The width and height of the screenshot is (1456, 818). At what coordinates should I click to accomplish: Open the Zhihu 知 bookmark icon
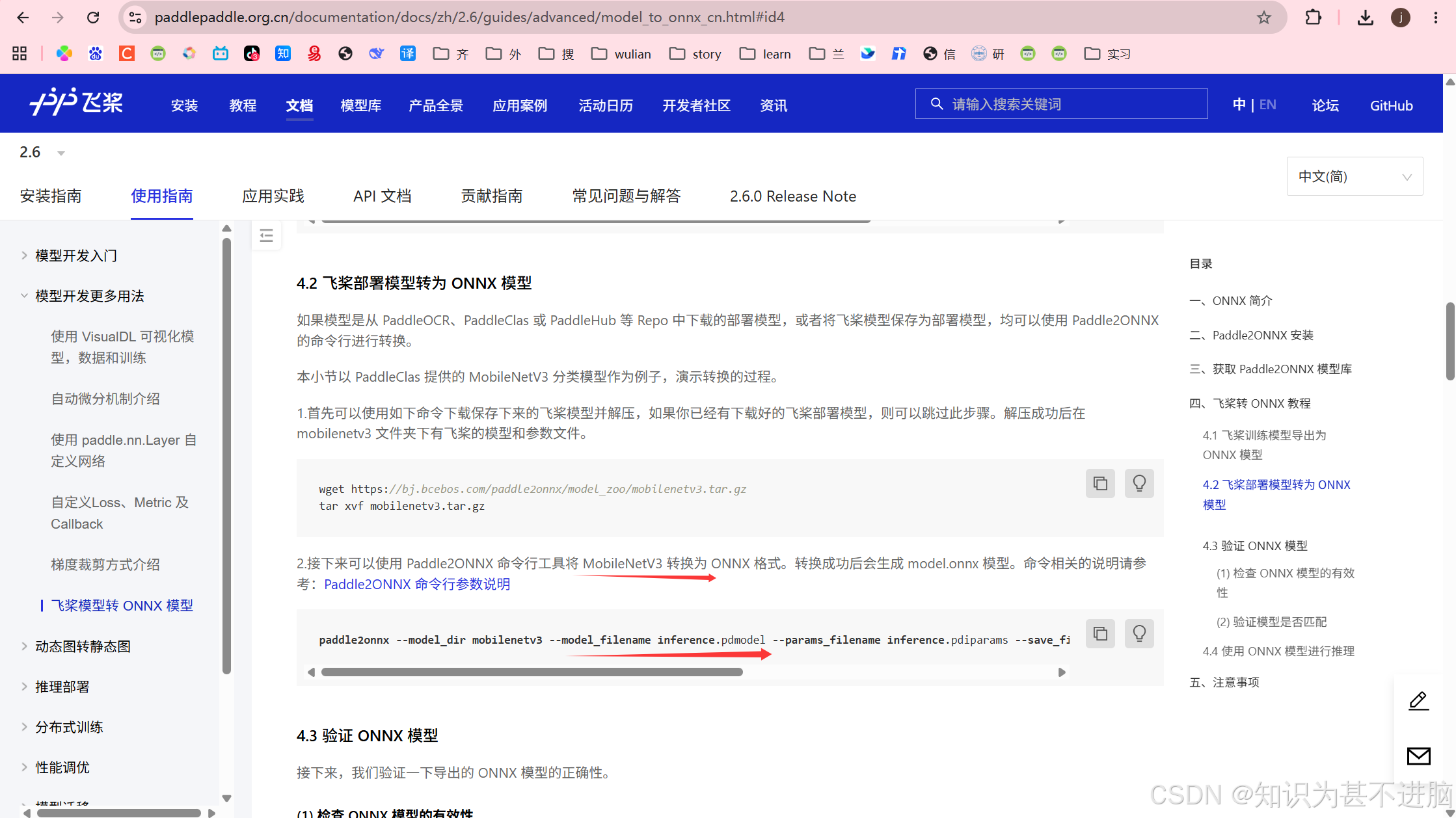pos(283,53)
